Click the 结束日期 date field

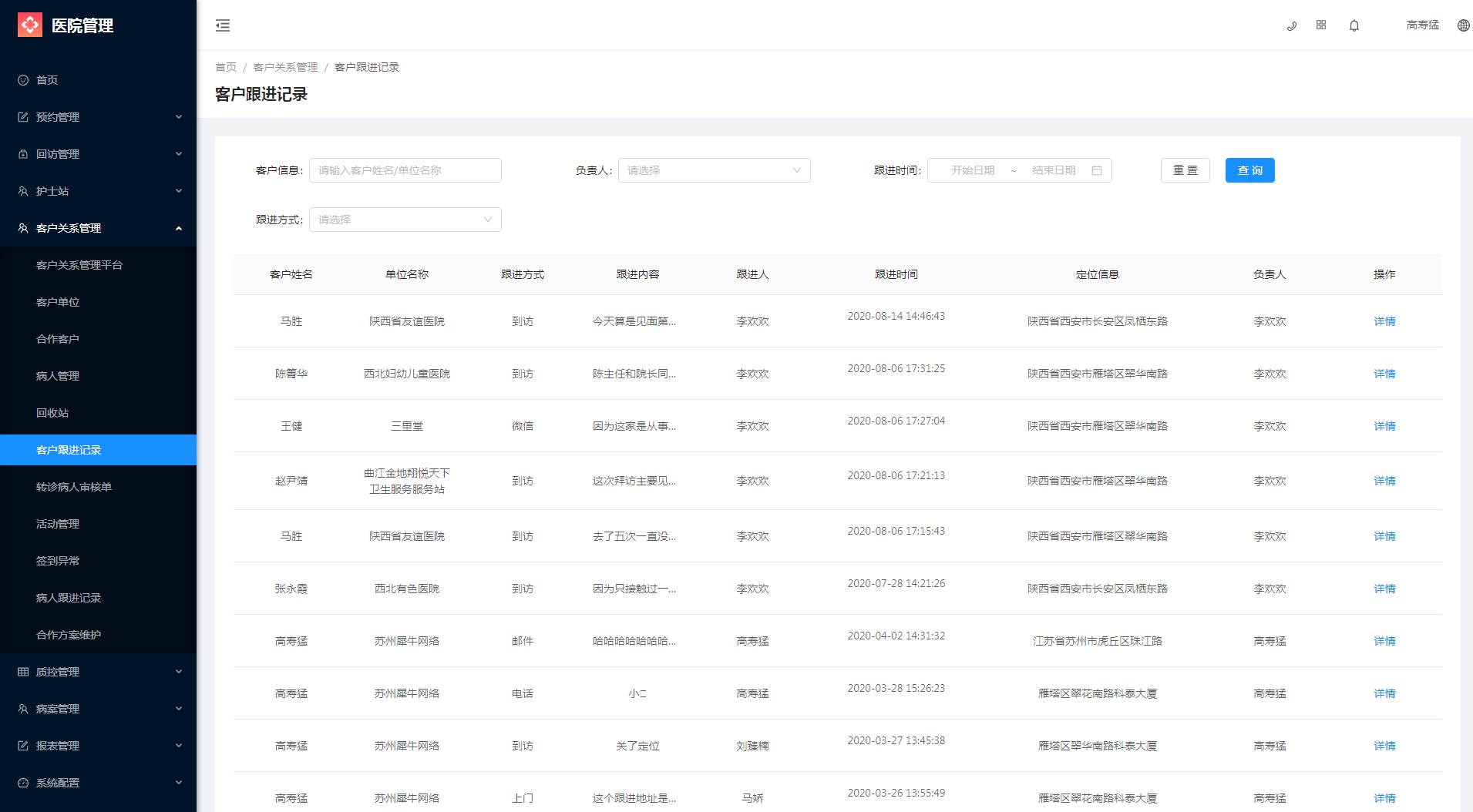[x=1054, y=170]
